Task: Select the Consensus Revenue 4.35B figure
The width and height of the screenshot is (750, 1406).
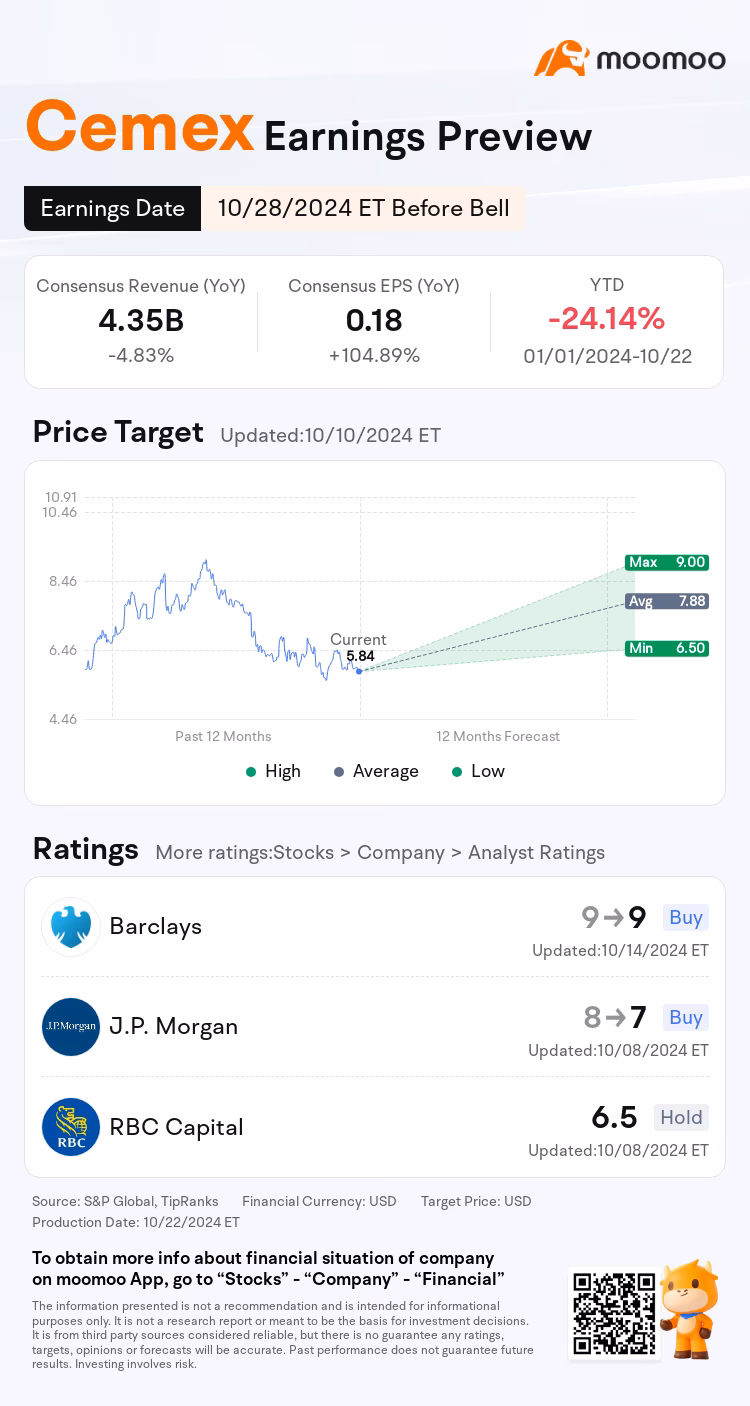Action: click(141, 320)
